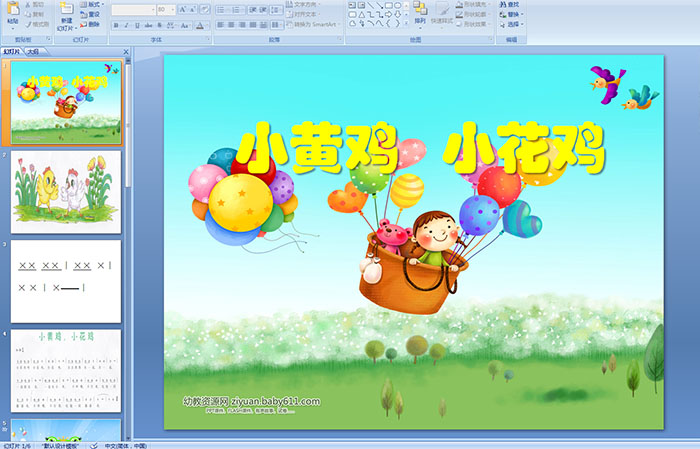Switch to the Slides (幻灯片) pane tab

pos(12,52)
